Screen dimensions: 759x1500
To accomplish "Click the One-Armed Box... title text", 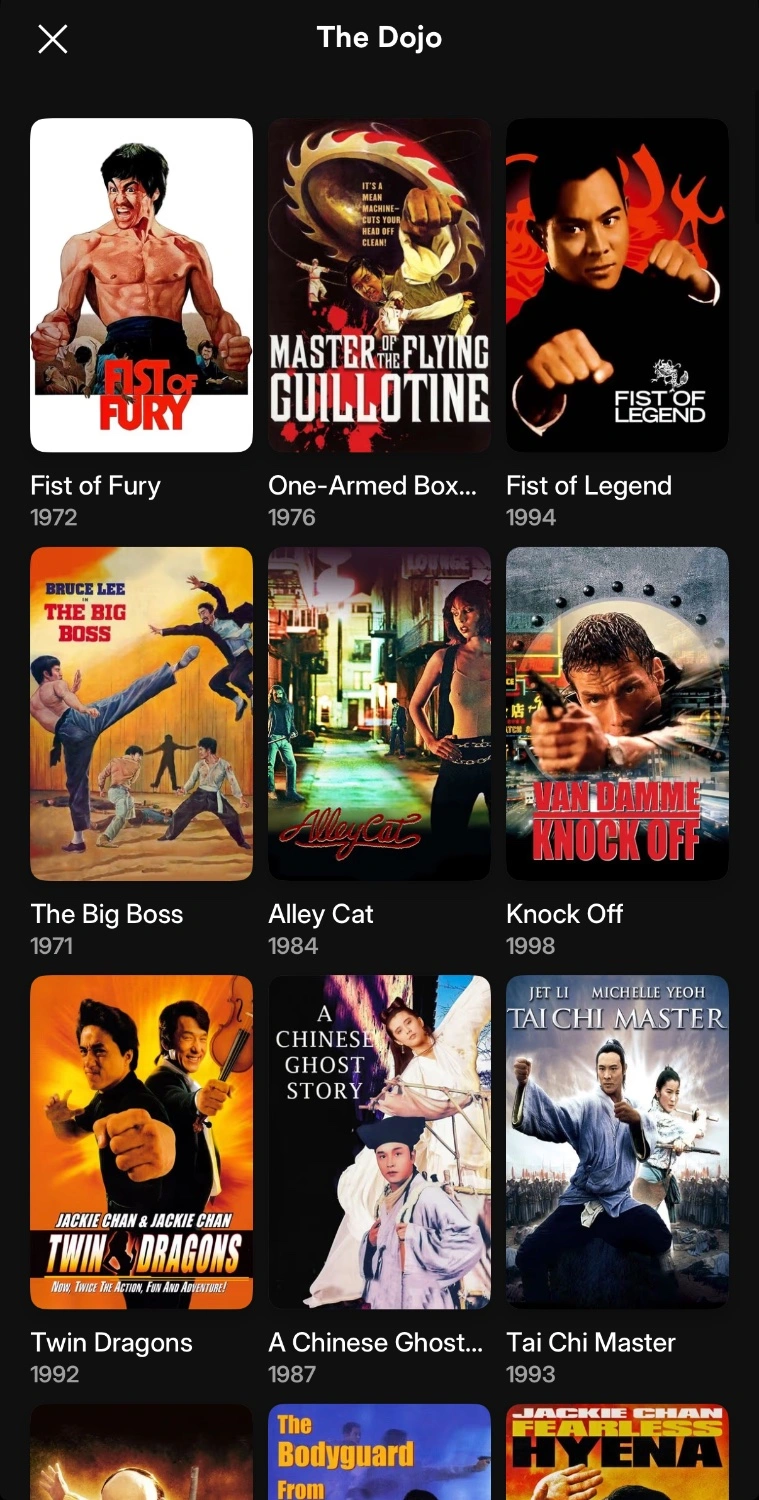I will pos(373,486).
